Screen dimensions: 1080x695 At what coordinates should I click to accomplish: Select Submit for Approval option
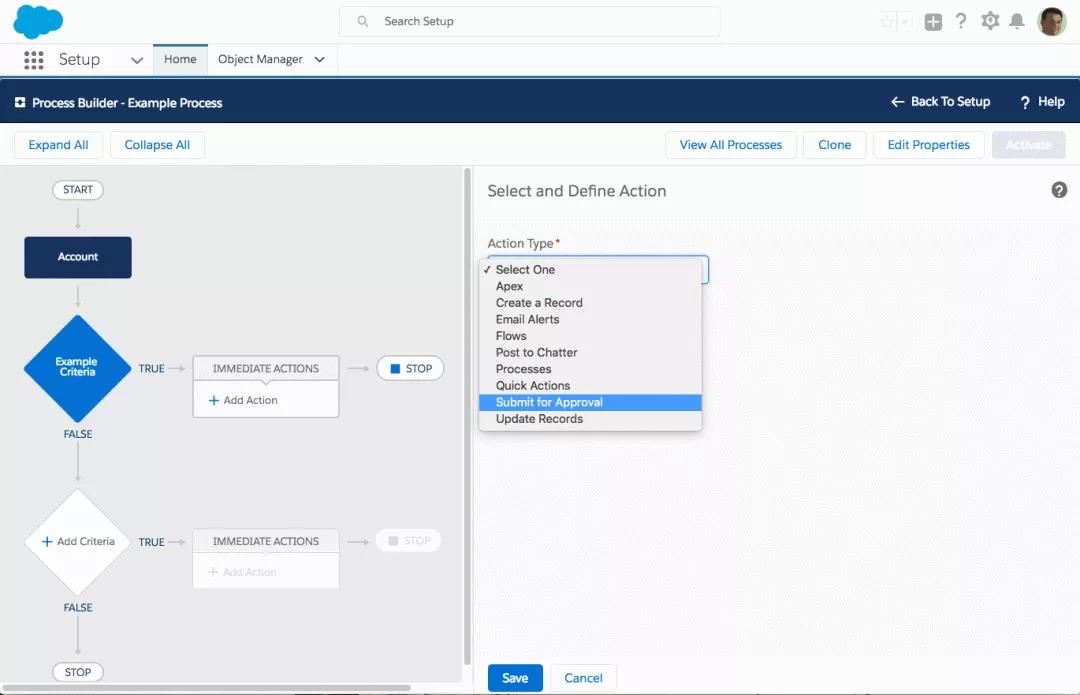coord(549,402)
